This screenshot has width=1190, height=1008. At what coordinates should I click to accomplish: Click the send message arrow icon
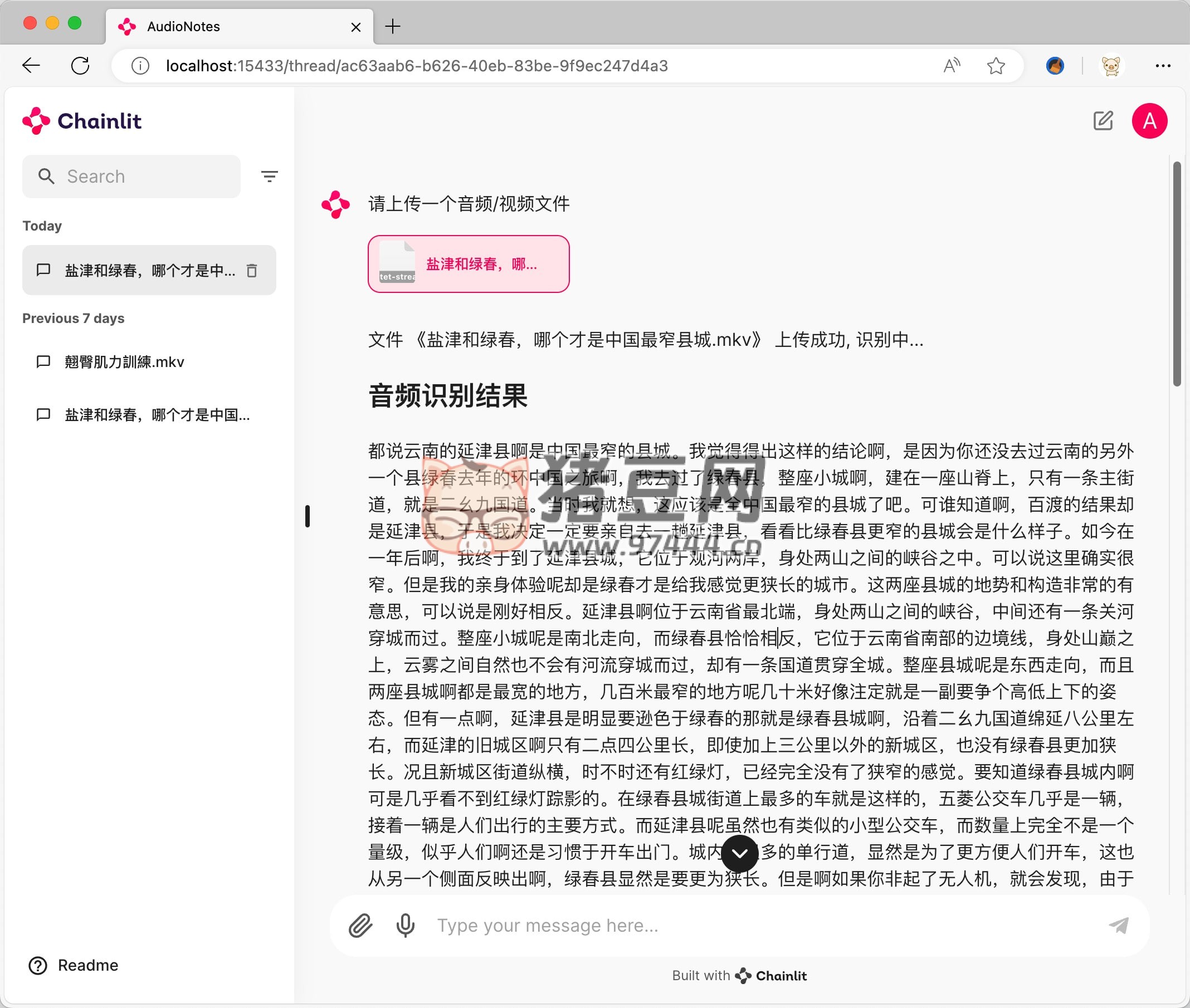tap(1118, 925)
